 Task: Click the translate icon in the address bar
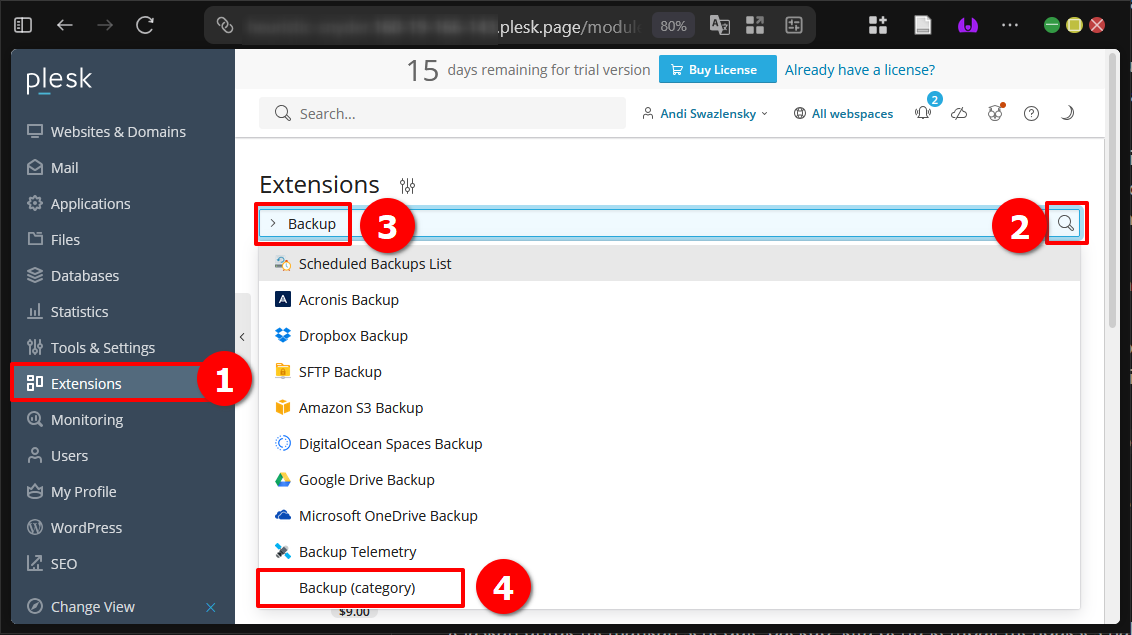(x=721, y=24)
